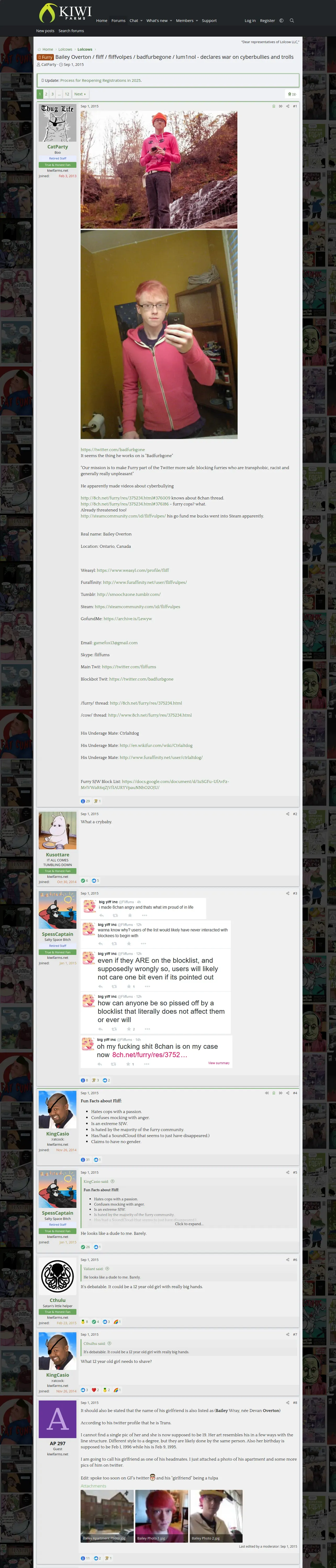The image size is (336, 1568).
Task: Click the Furry tag label icon
Action: 45,57
